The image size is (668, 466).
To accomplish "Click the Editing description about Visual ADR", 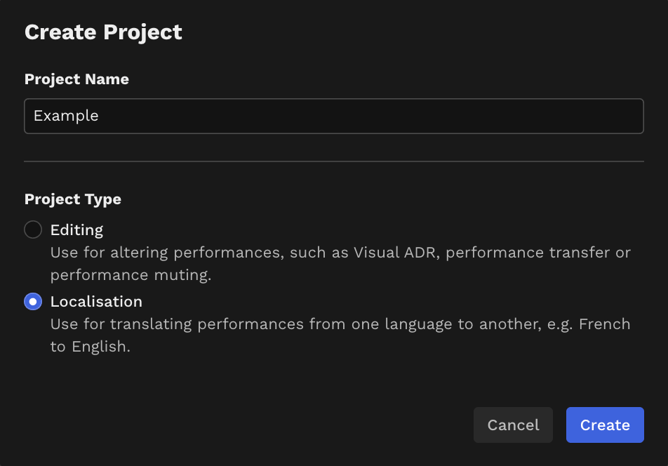I will [x=340, y=264].
